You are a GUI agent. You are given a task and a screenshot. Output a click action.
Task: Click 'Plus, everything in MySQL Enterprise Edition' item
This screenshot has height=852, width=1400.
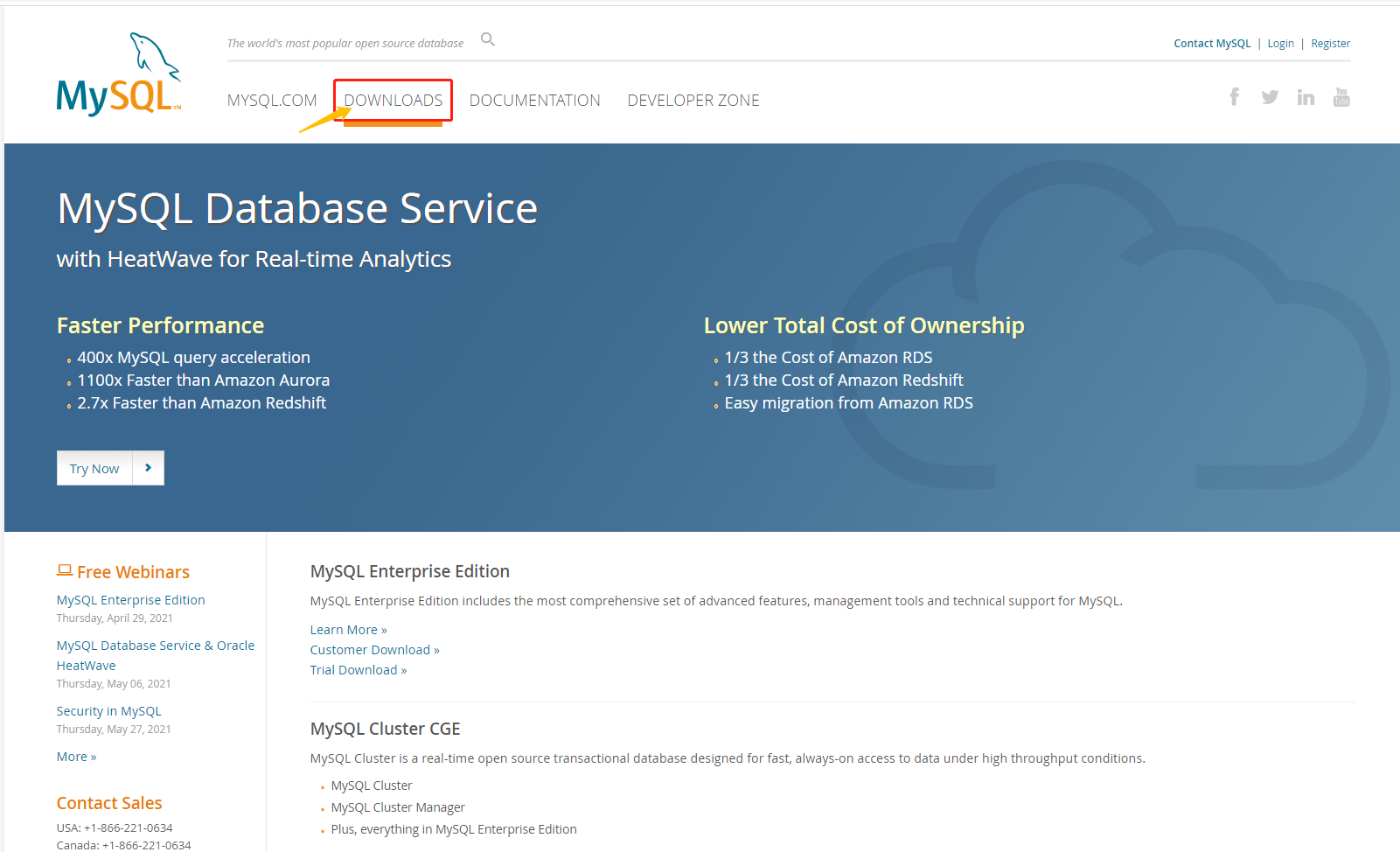[454, 829]
